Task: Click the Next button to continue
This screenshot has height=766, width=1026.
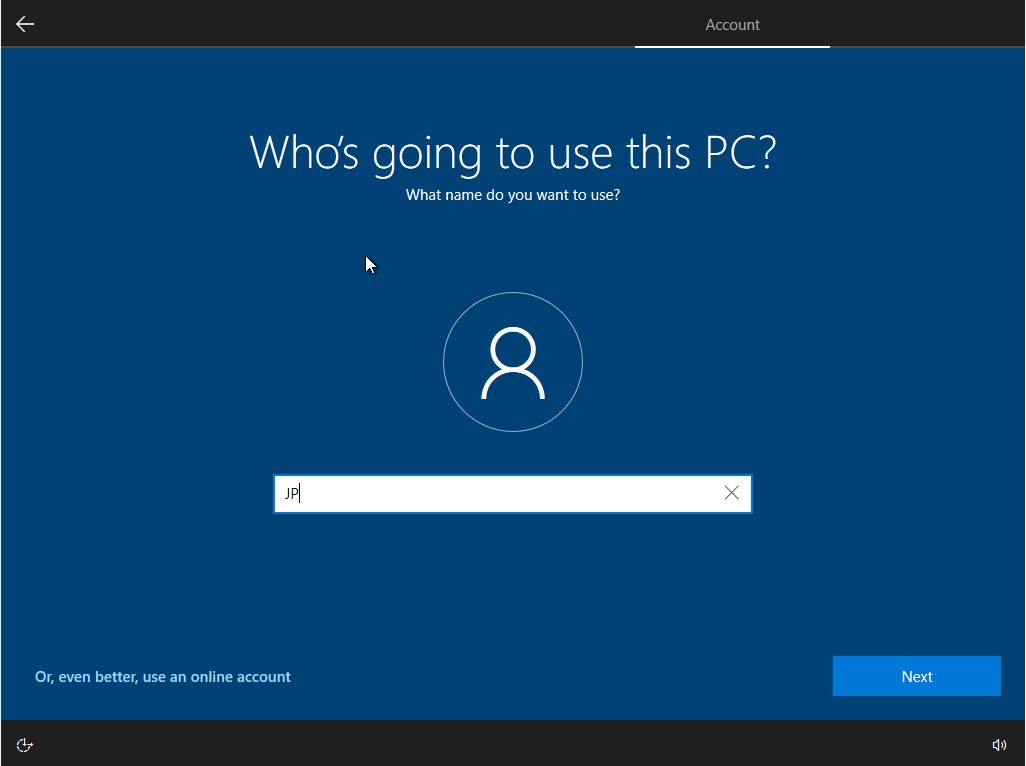Action: (916, 675)
